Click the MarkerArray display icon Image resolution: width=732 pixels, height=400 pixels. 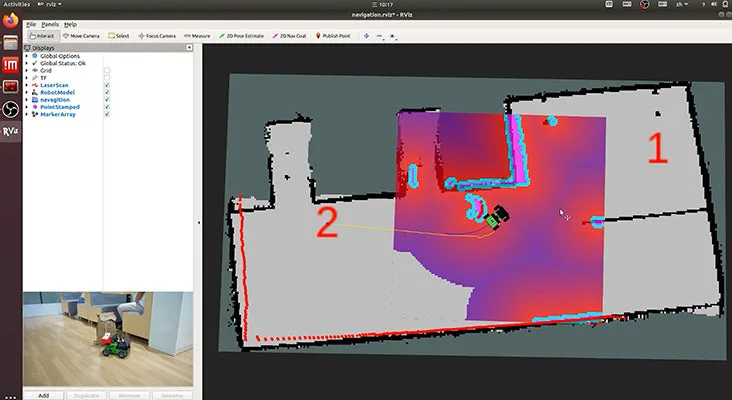tap(35, 114)
